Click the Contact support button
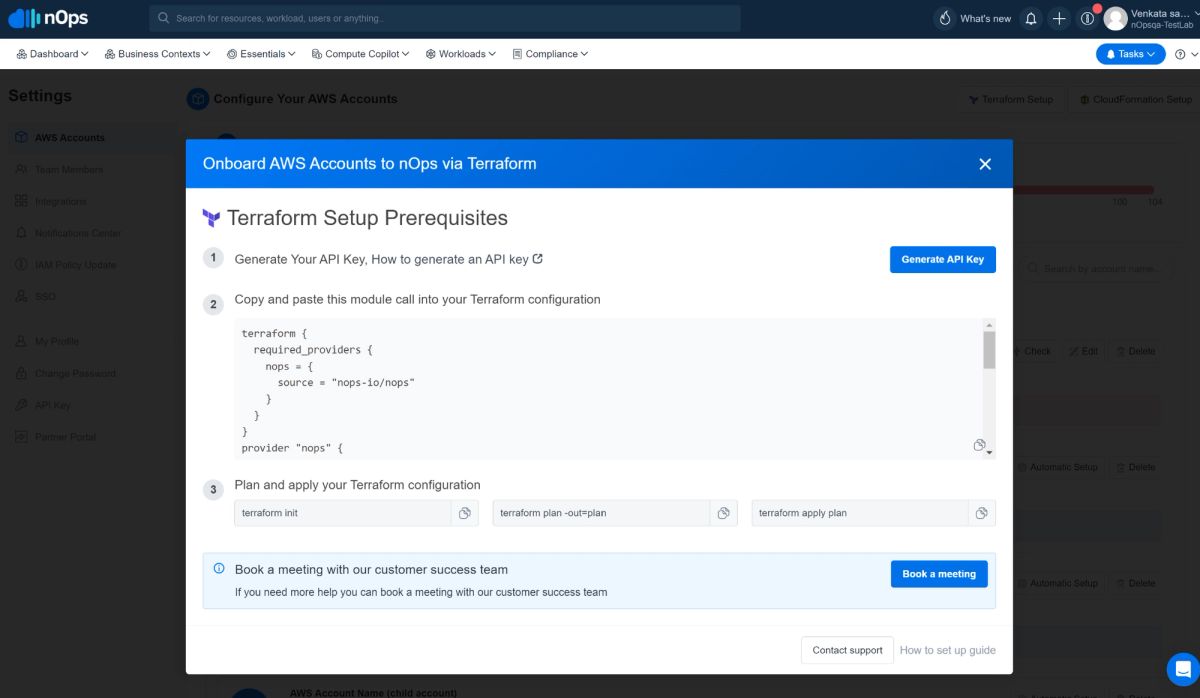The width and height of the screenshot is (1200, 698). point(847,650)
